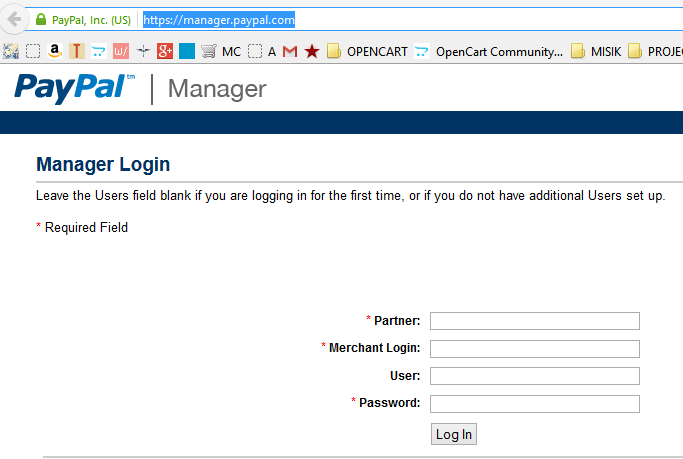The width and height of the screenshot is (683, 459).
Task: Open the Gmail M bookmark icon
Action: (x=290, y=51)
